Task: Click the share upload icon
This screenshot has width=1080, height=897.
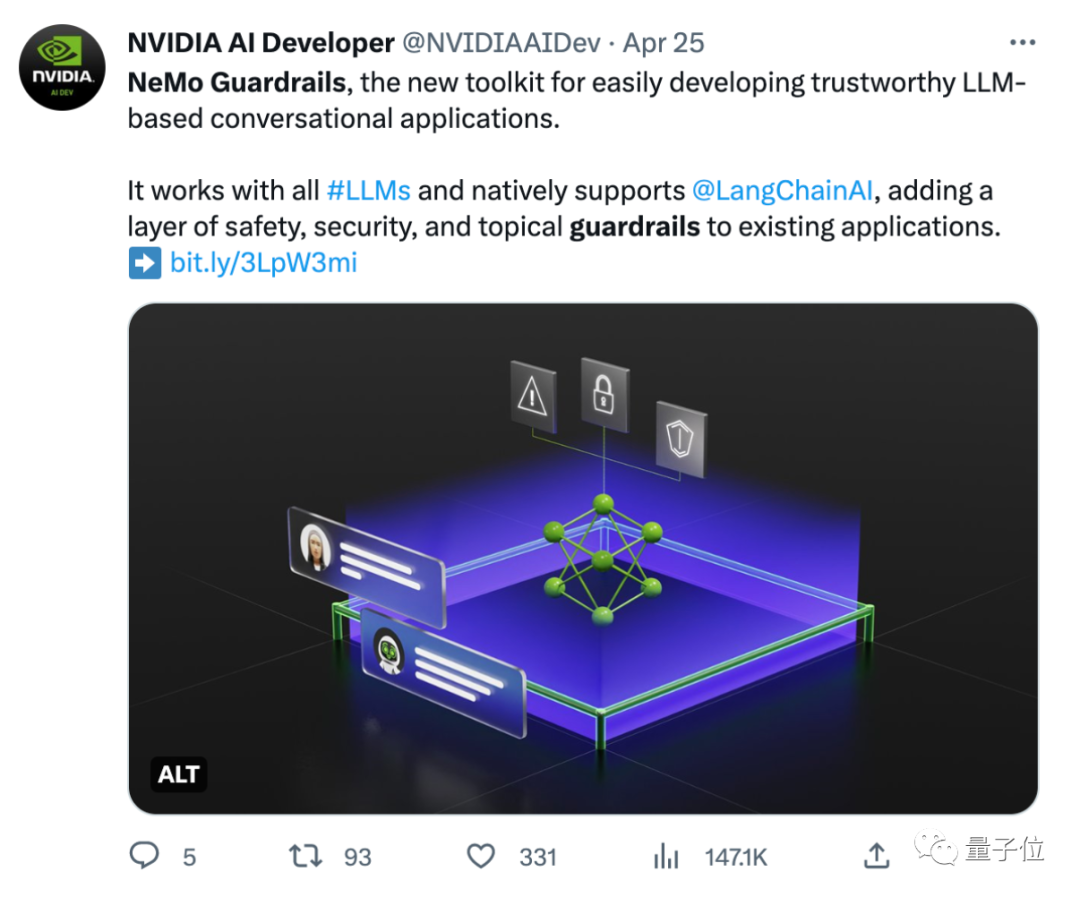Action: [x=876, y=855]
